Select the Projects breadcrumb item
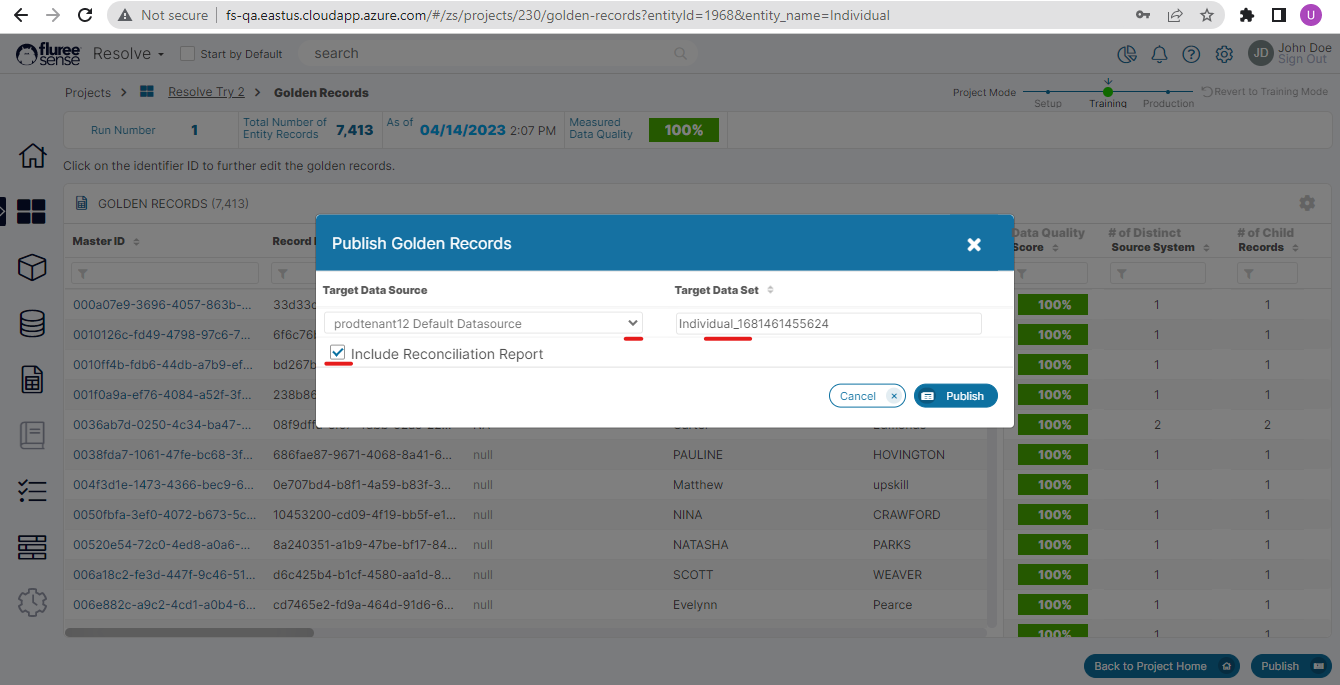1340x685 pixels. point(88,92)
